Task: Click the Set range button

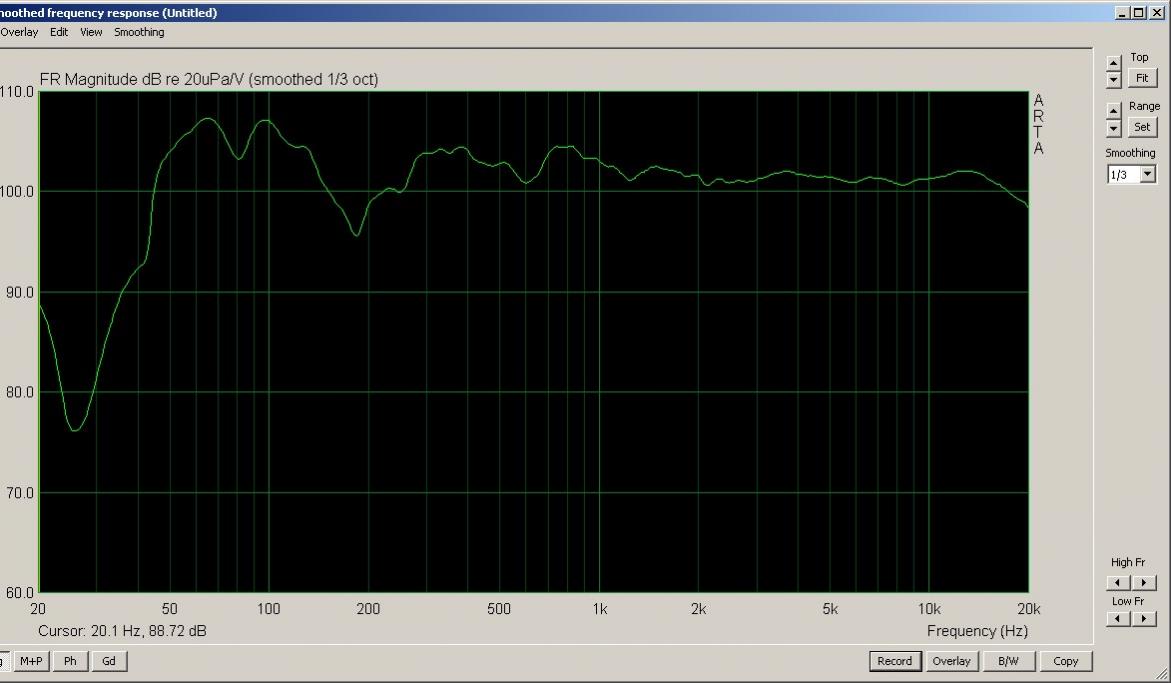Action: pyautogui.click(x=1142, y=127)
